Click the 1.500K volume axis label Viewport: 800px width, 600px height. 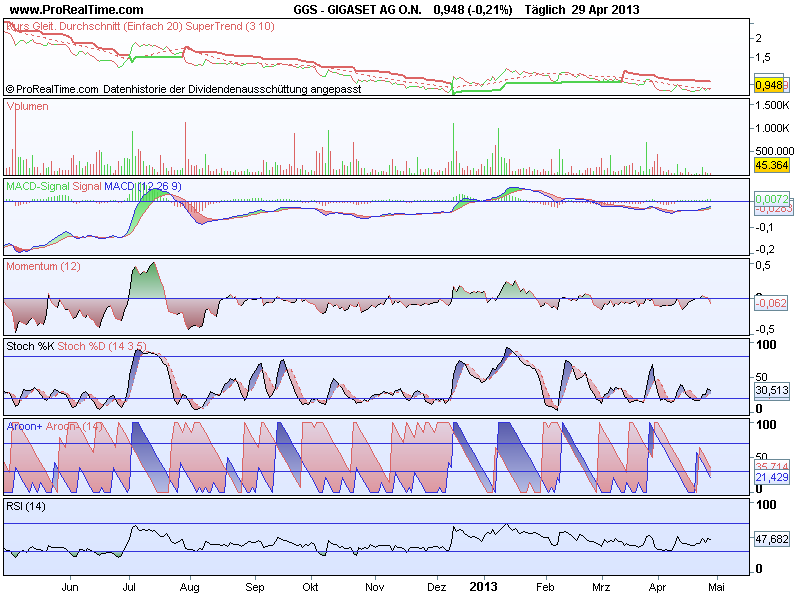coord(772,105)
